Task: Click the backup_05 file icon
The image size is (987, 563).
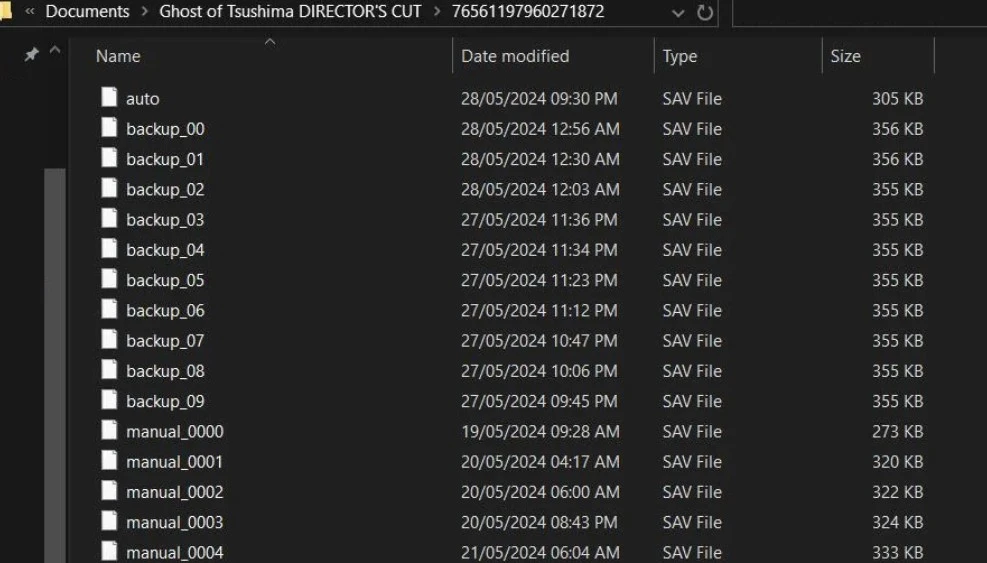Action: tap(109, 280)
